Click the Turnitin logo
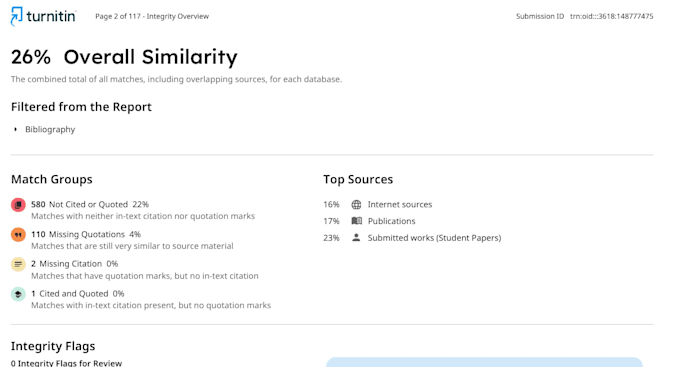680x367 pixels. click(43, 16)
